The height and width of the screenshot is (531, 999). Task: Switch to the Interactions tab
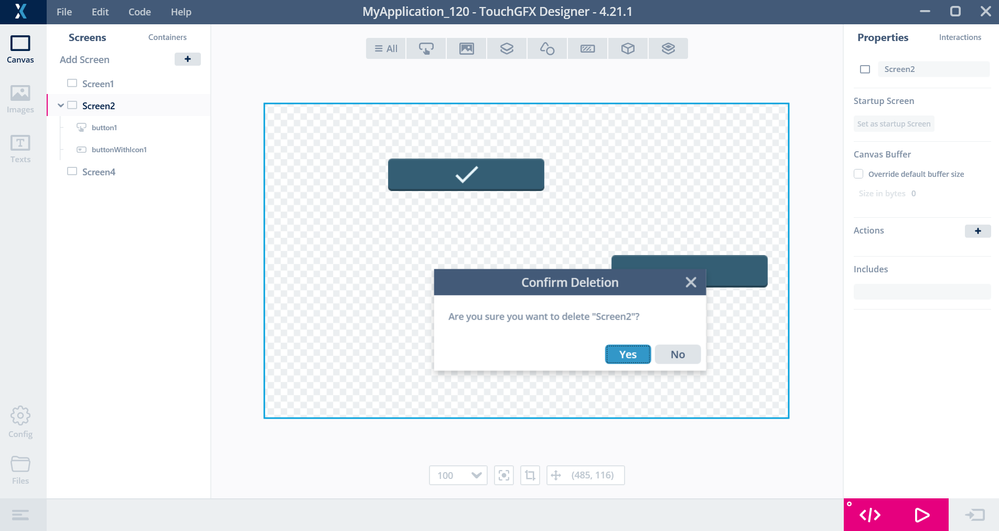point(960,37)
